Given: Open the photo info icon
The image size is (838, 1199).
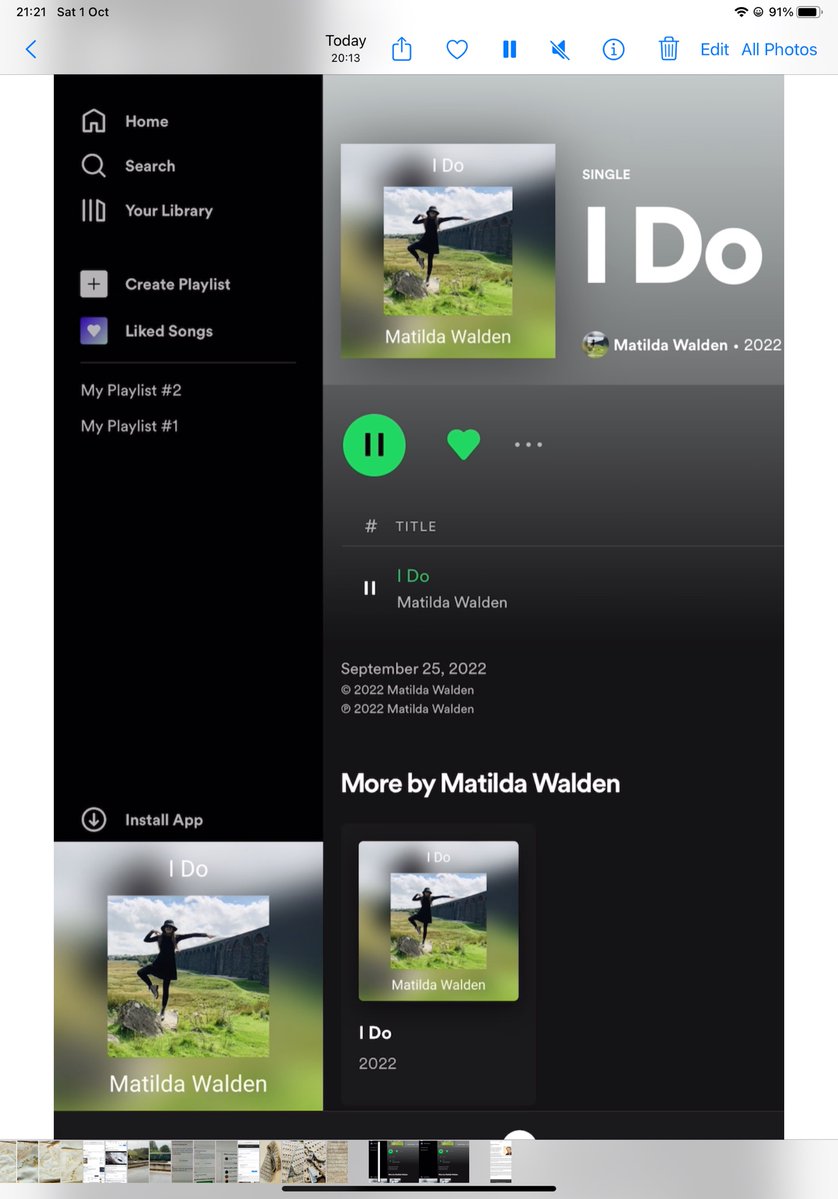Looking at the screenshot, I should pos(613,50).
